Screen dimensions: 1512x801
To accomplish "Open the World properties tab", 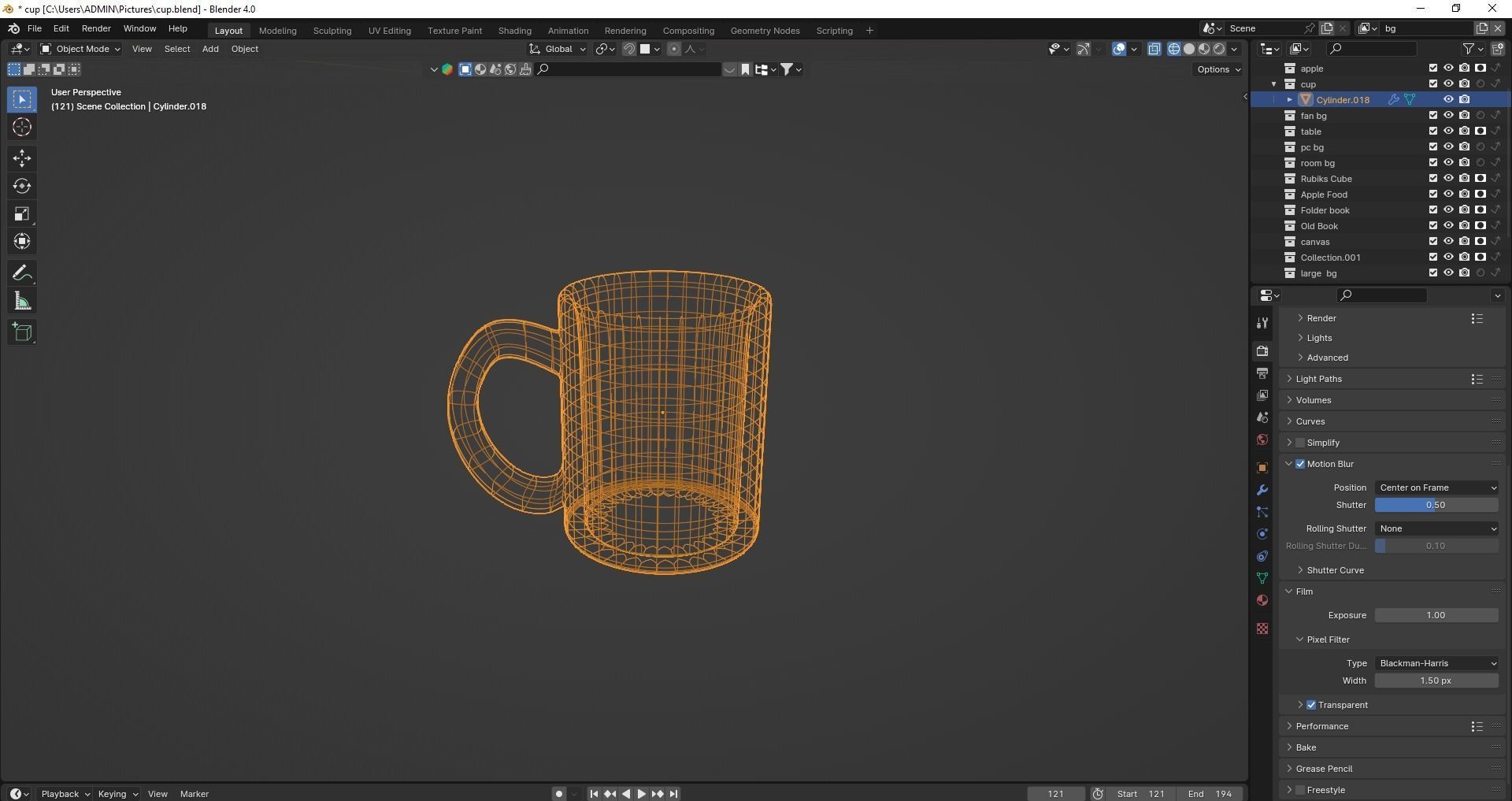I will 1262,439.
